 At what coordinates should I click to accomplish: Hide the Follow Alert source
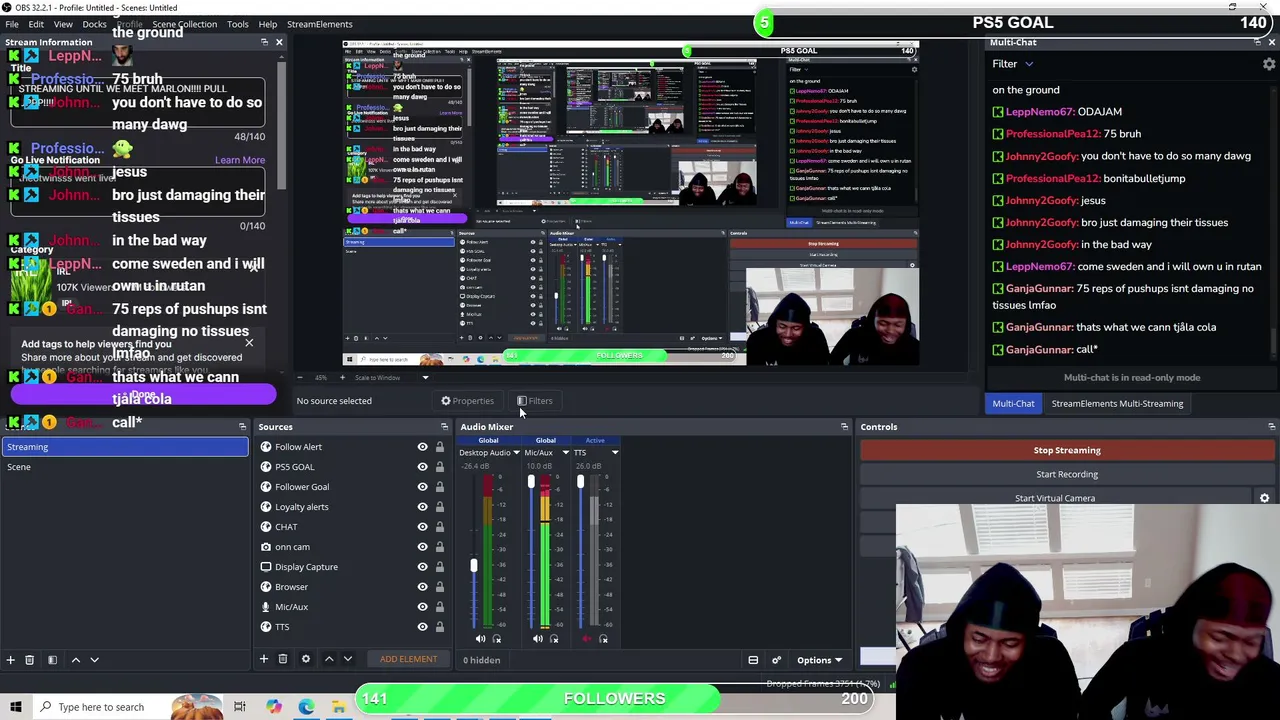click(x=422, y=447)
